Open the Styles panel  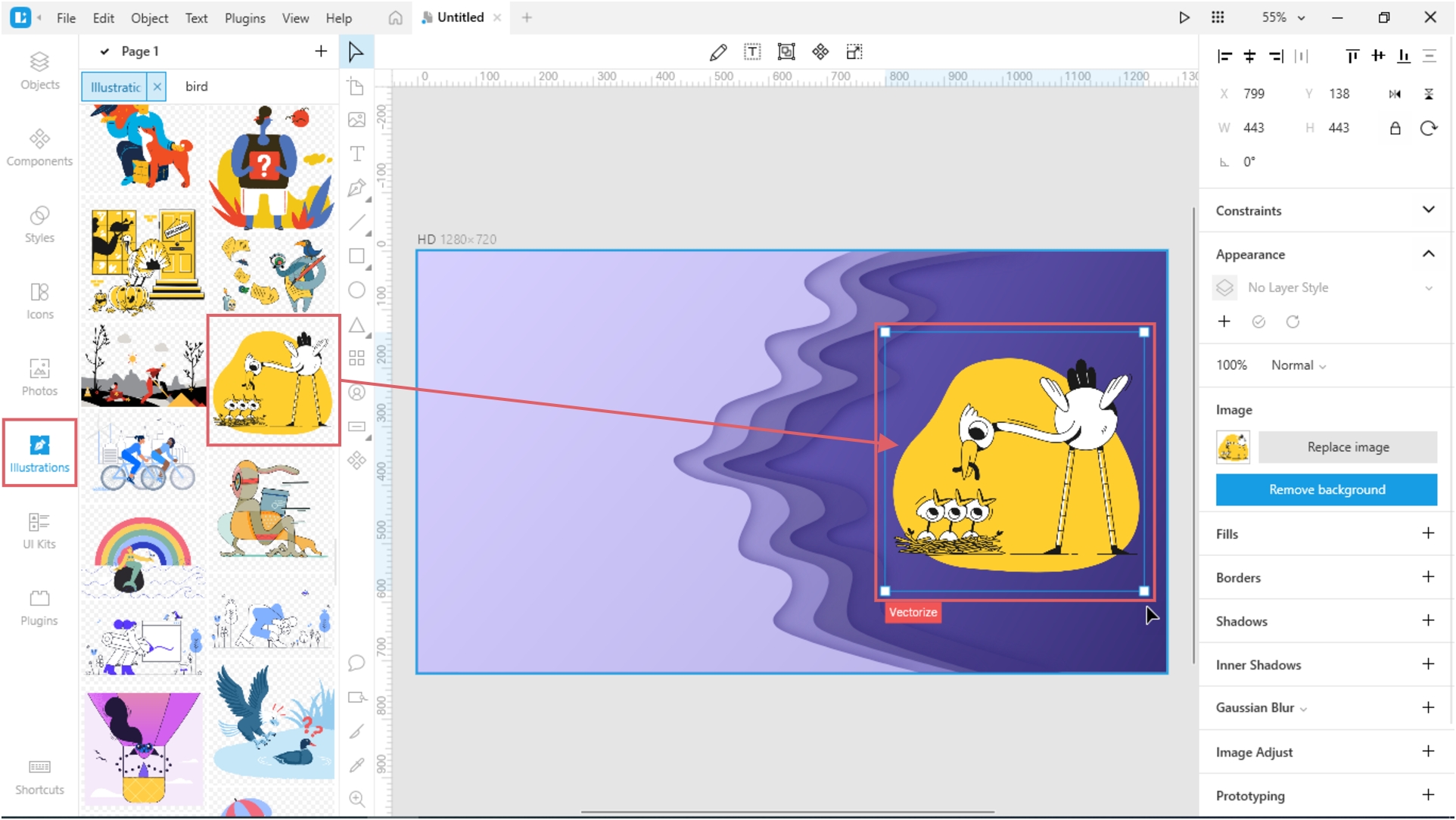[x=39, y=225]
